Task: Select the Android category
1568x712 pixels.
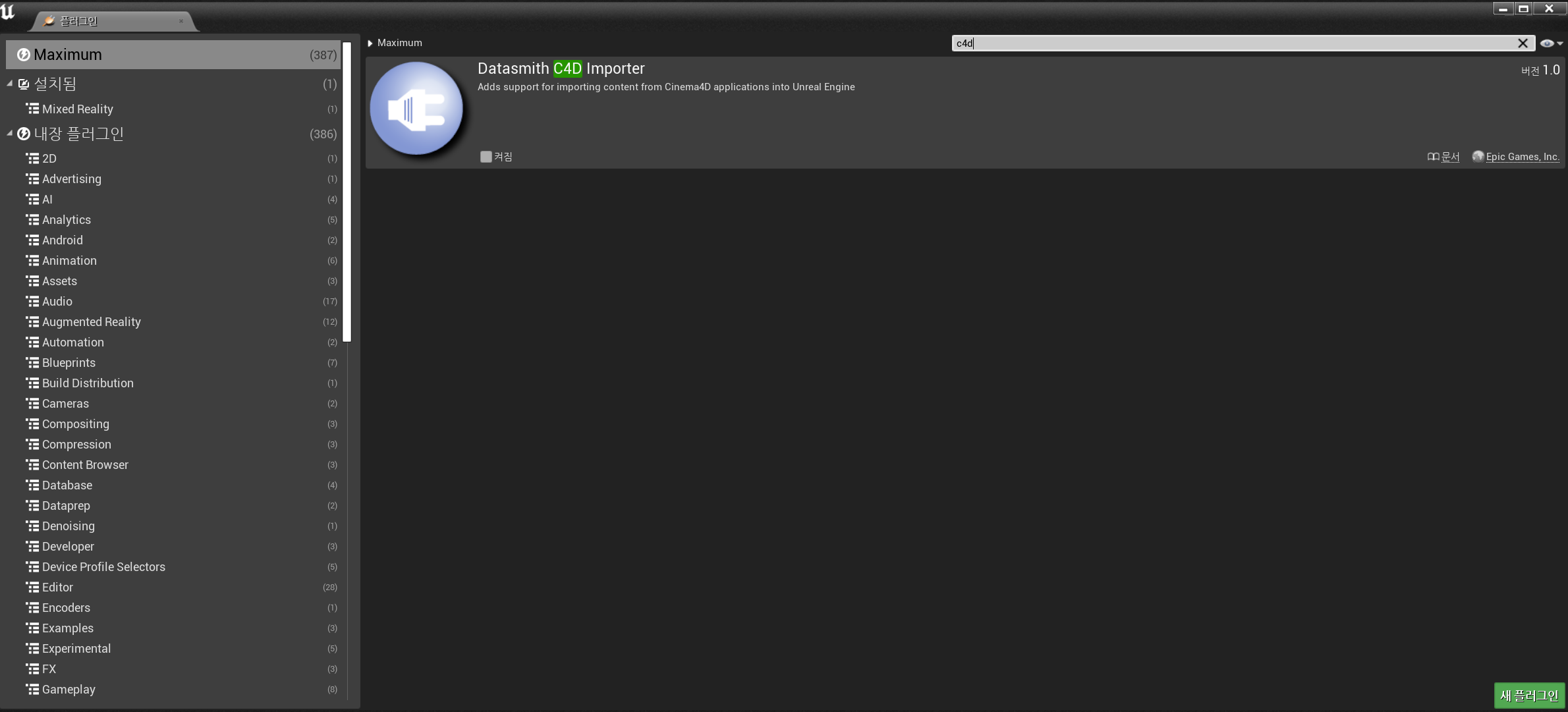Action: click(173, 240)
